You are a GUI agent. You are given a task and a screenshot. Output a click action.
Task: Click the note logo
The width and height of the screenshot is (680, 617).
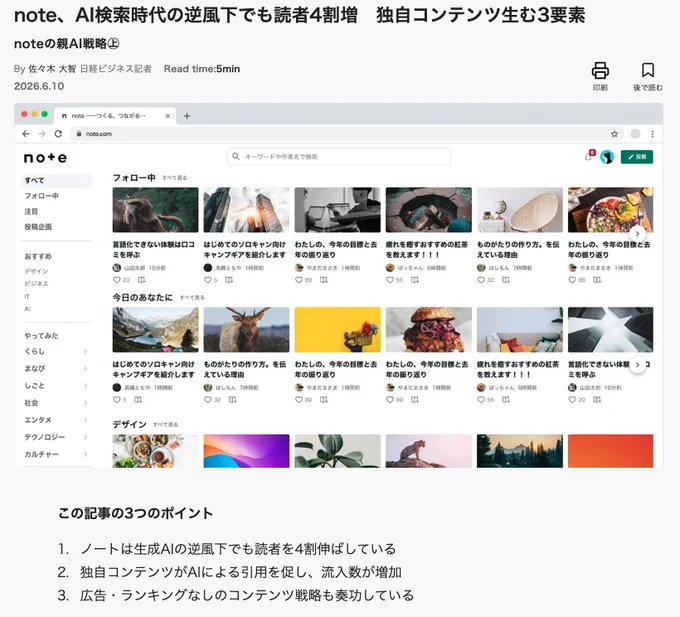(x=45, y=158)
